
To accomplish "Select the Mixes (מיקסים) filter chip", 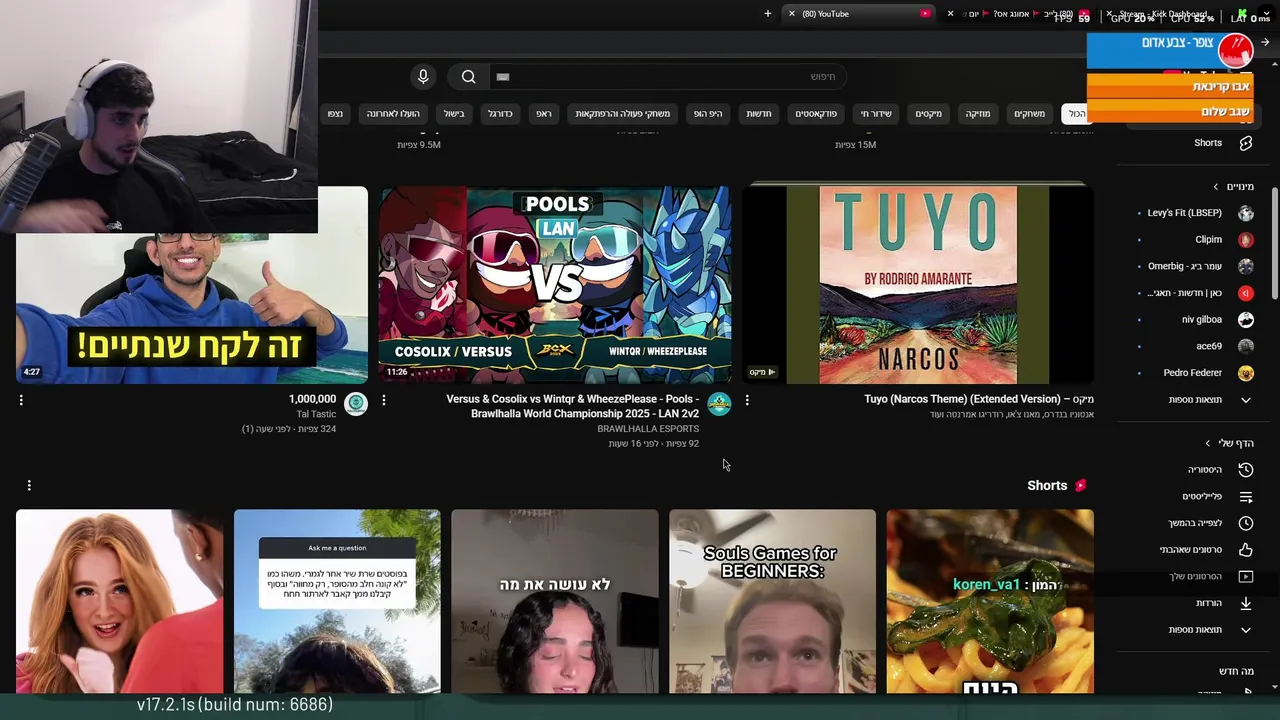I will point(928,113).
